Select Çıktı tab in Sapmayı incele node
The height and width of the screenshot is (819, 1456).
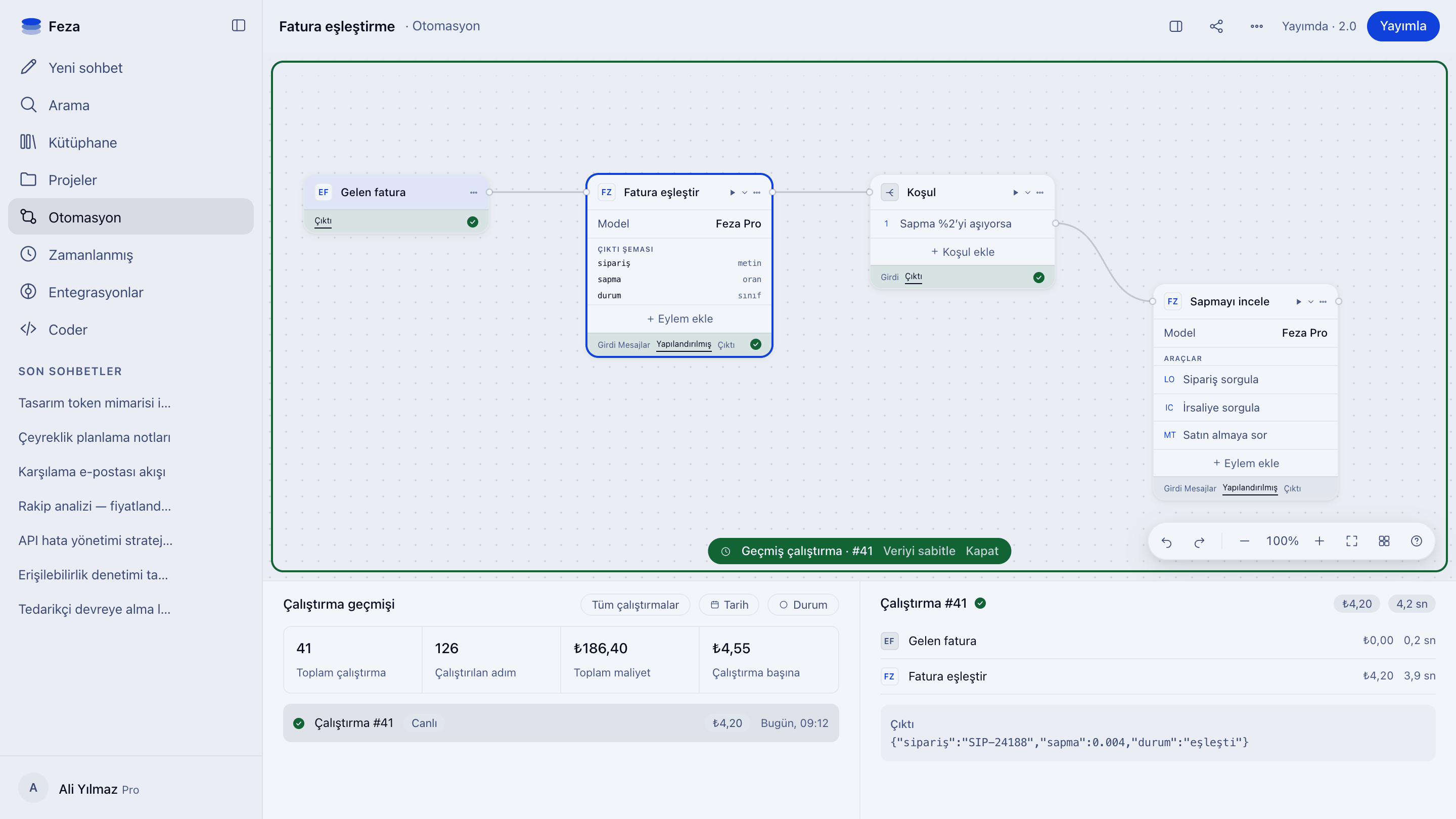point(1292,488)
